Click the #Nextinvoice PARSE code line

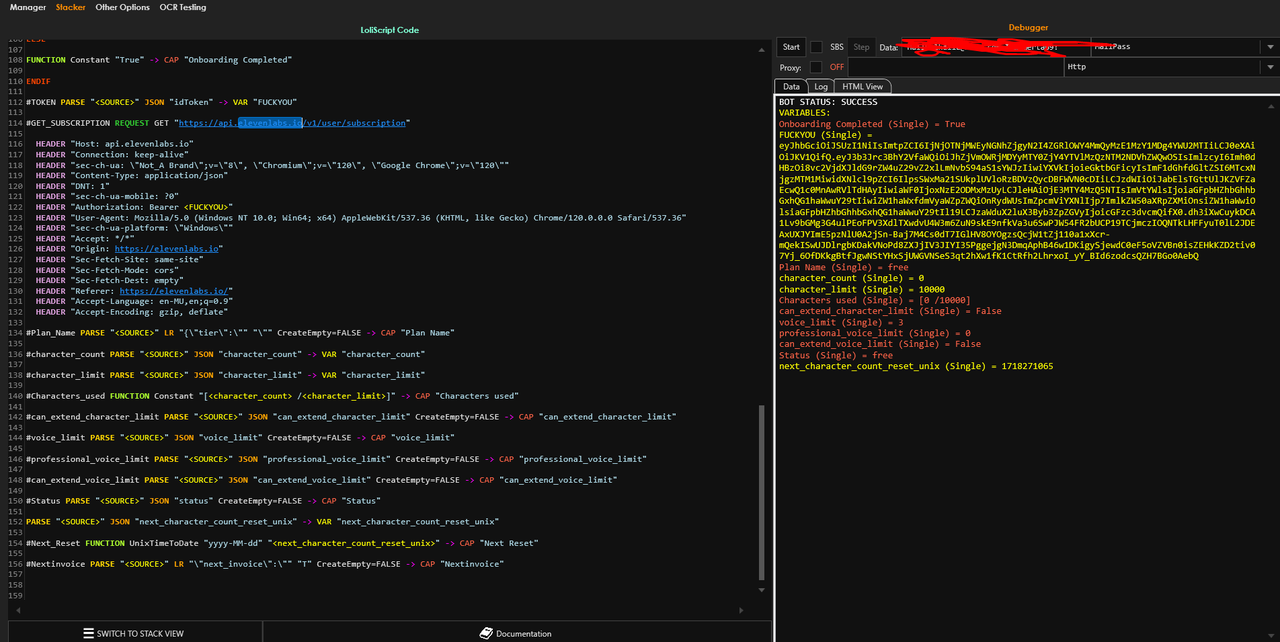tap(265, 563)
